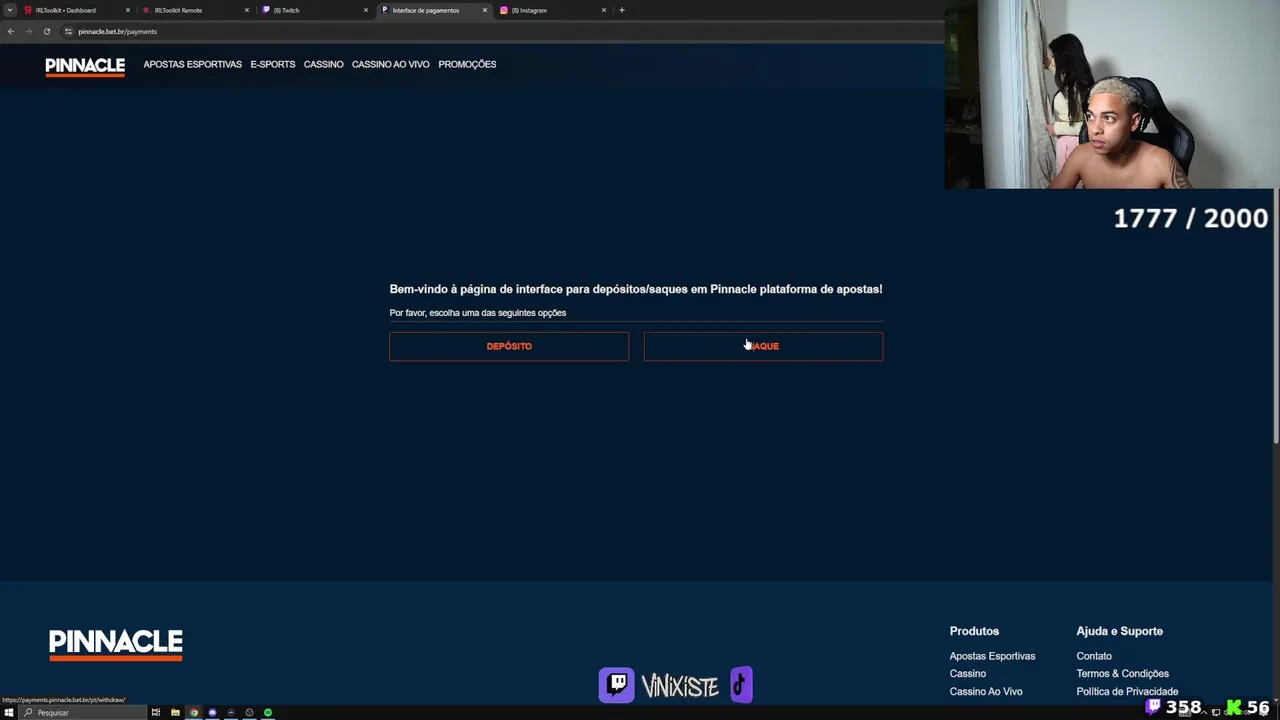Image resolution: width=1280 pixels, height=720 pixels.
Task: Close the IRLToolkit Remote tab
Action: (246, 10)
